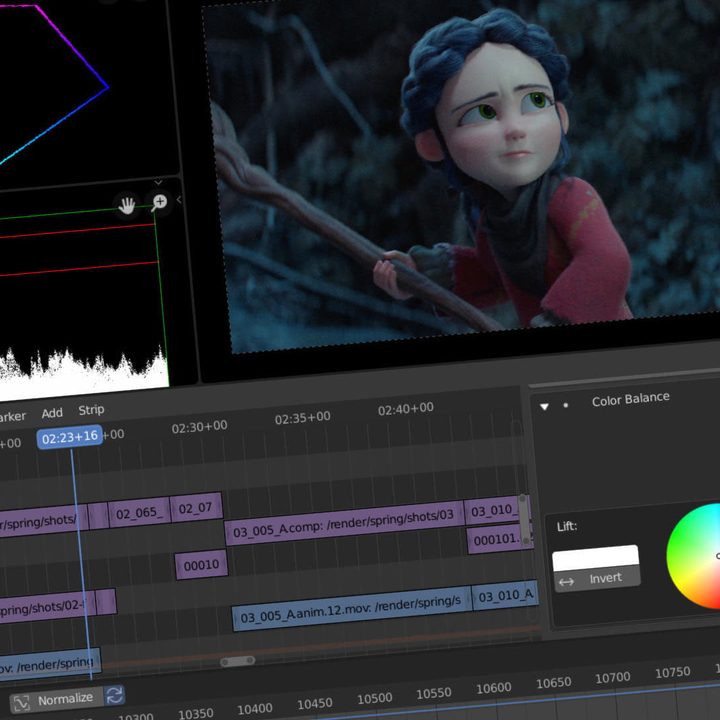
Task: Expand the chevron above the scope gizmos
Action: [x=158, y=183]
